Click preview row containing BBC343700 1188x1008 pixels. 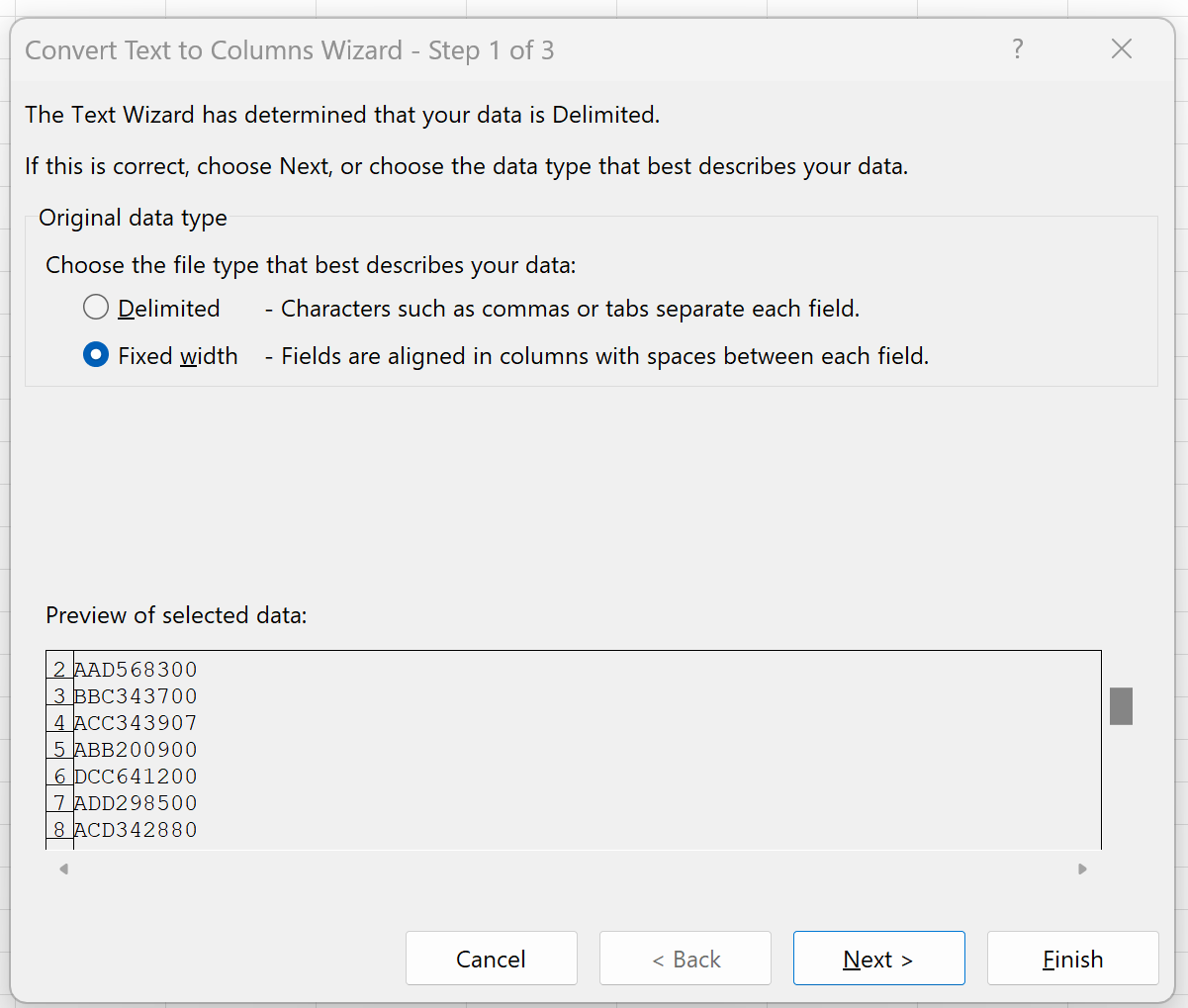tap(136, 695)
